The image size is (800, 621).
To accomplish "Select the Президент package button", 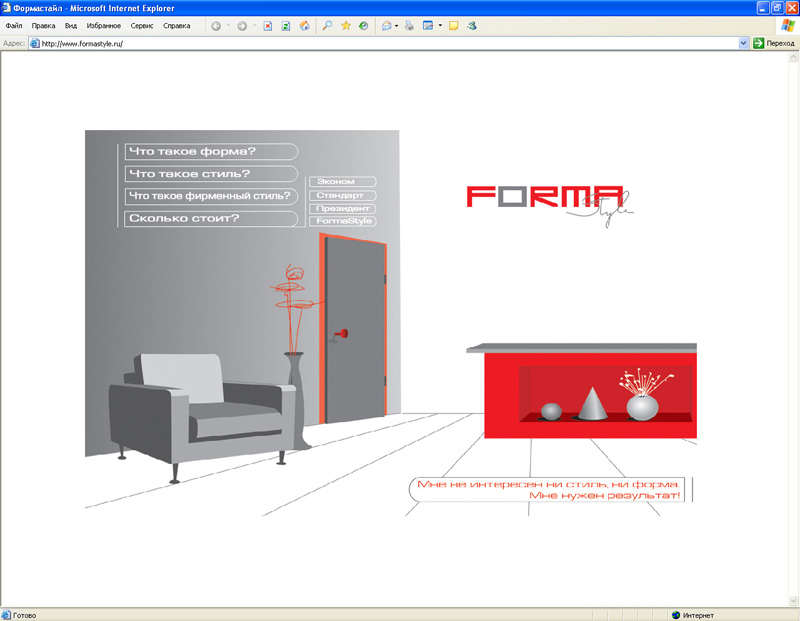I will (x=343, y=209).
